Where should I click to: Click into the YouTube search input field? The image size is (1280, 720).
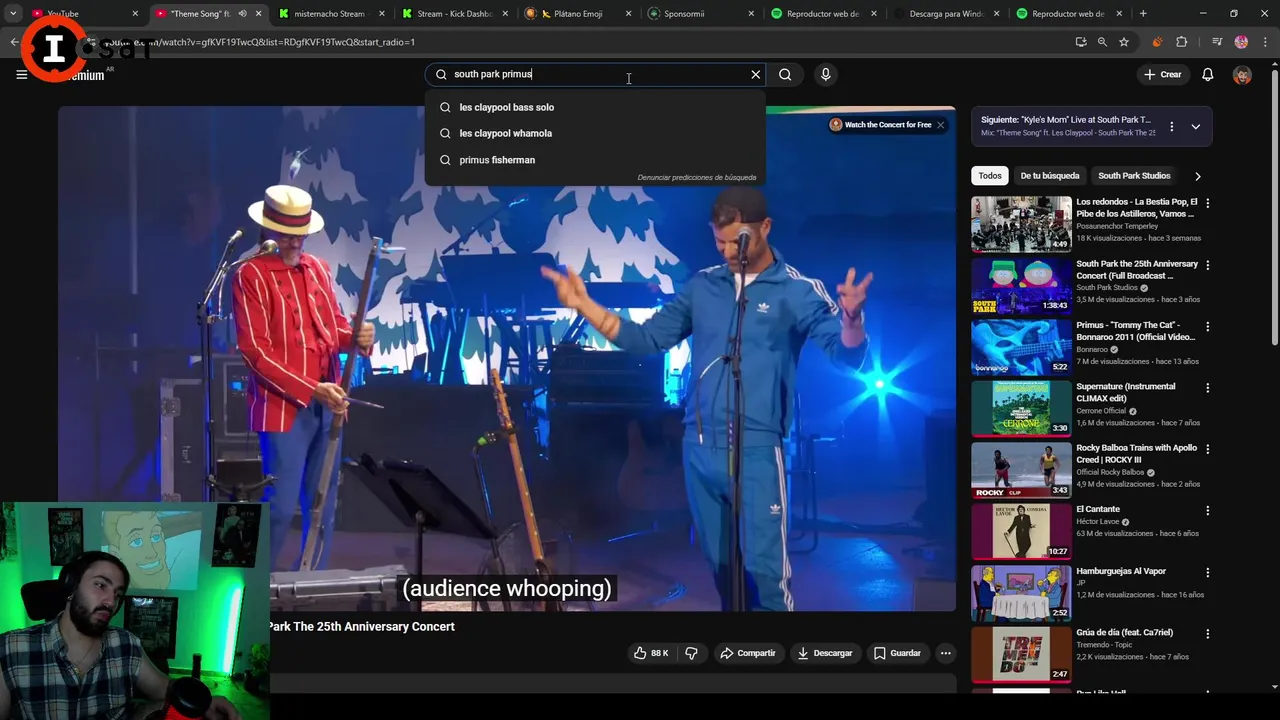(x=597, y=74)
